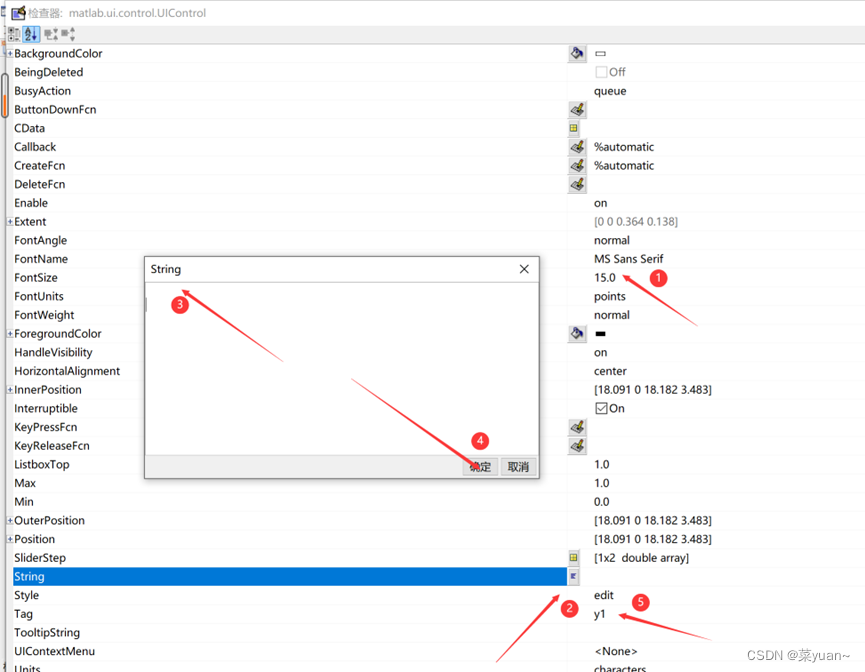865x672 pixels.
Task: Expand the ForegroundColor property
Action: coord(10,333)
